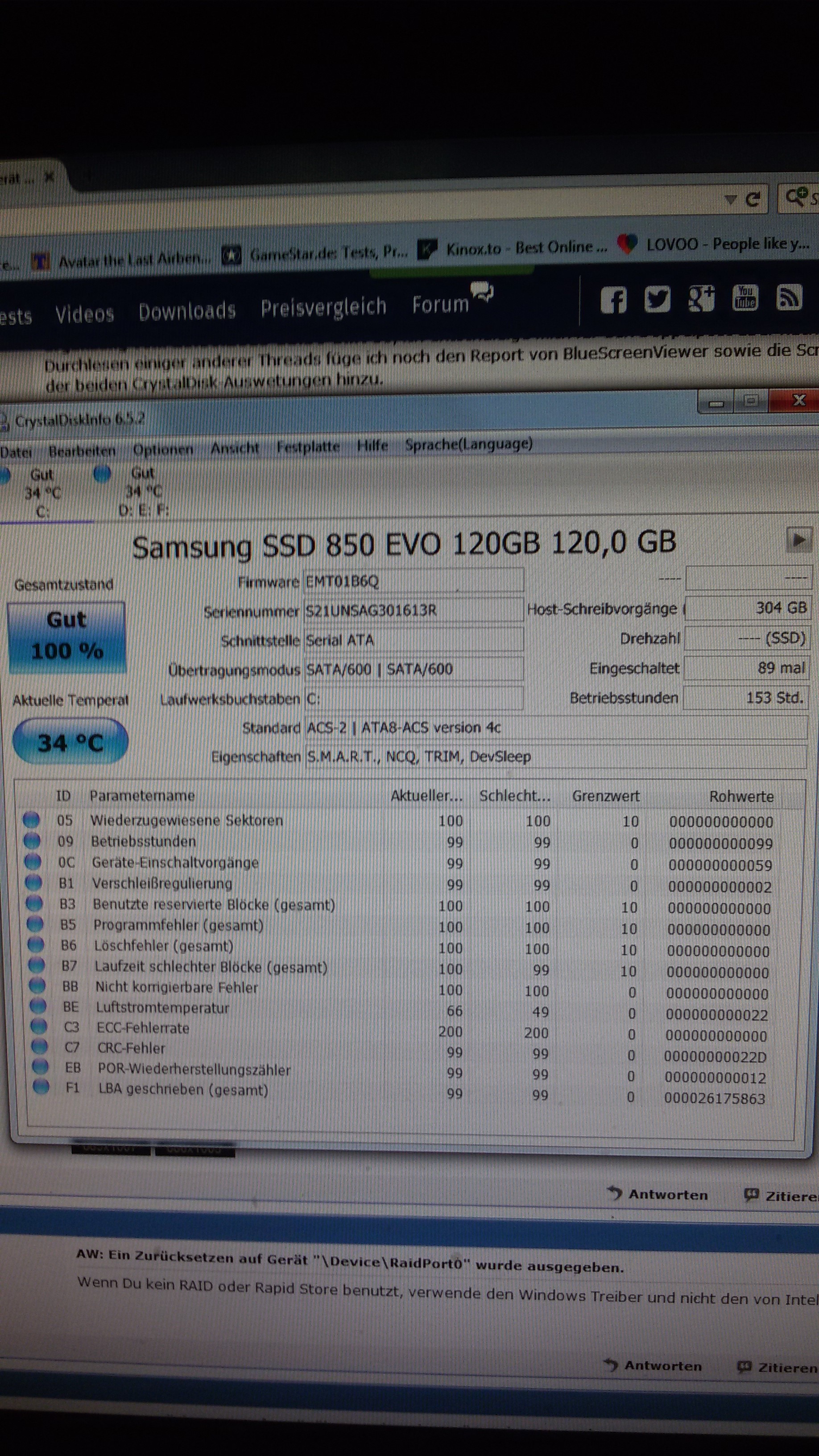Click the Eigenschaften S.M.A.R.T. field

(x=556, y=756)
